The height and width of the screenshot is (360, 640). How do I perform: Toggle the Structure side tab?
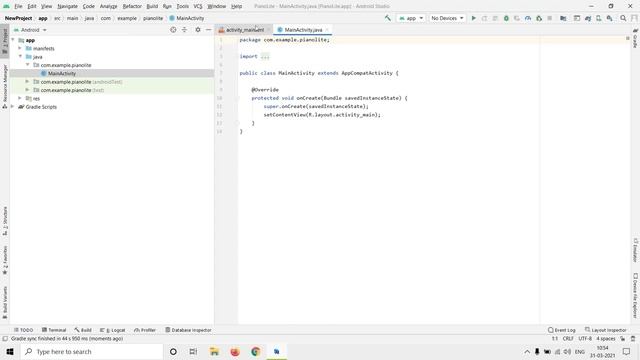tap(5, 221)
